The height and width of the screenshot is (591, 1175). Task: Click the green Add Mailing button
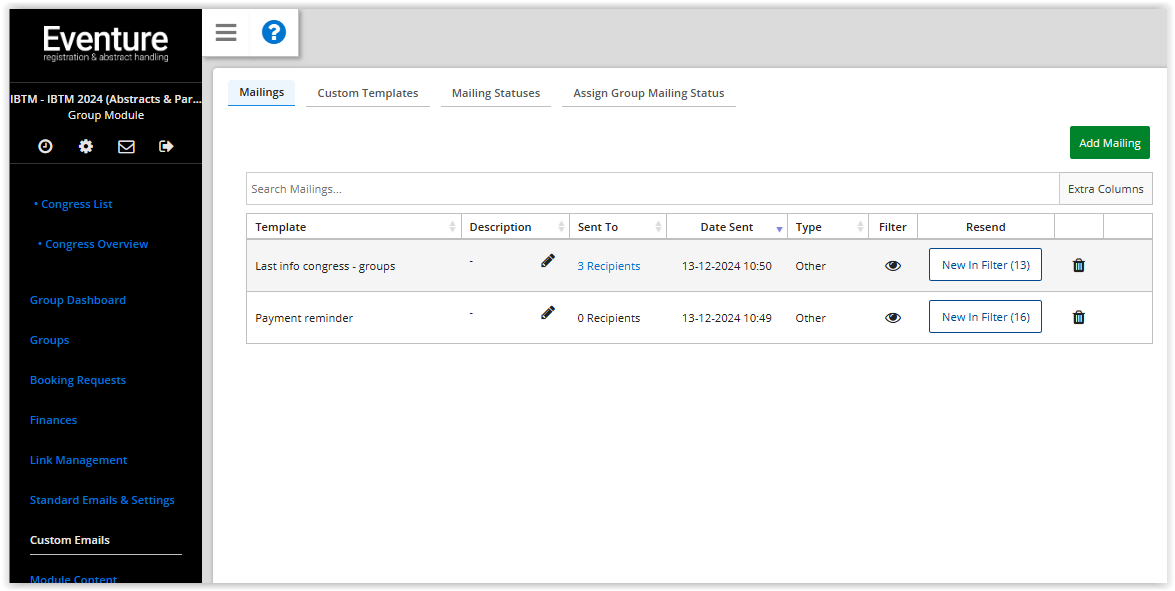pos(1109,143)
